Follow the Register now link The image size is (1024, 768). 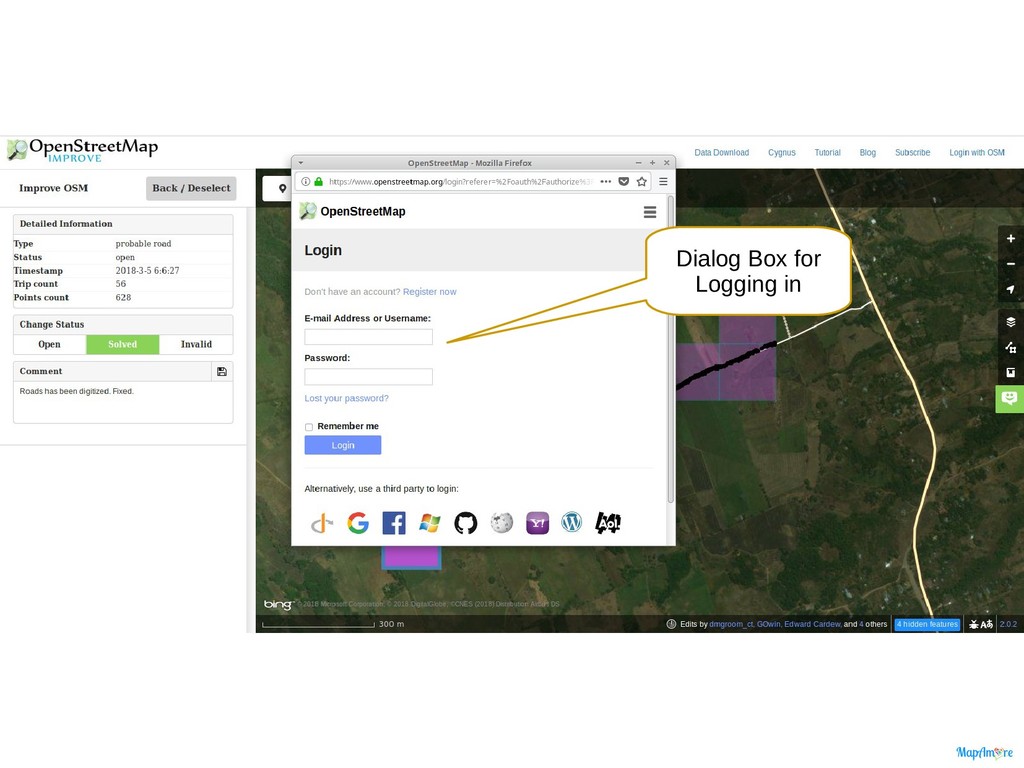[430, 292]
